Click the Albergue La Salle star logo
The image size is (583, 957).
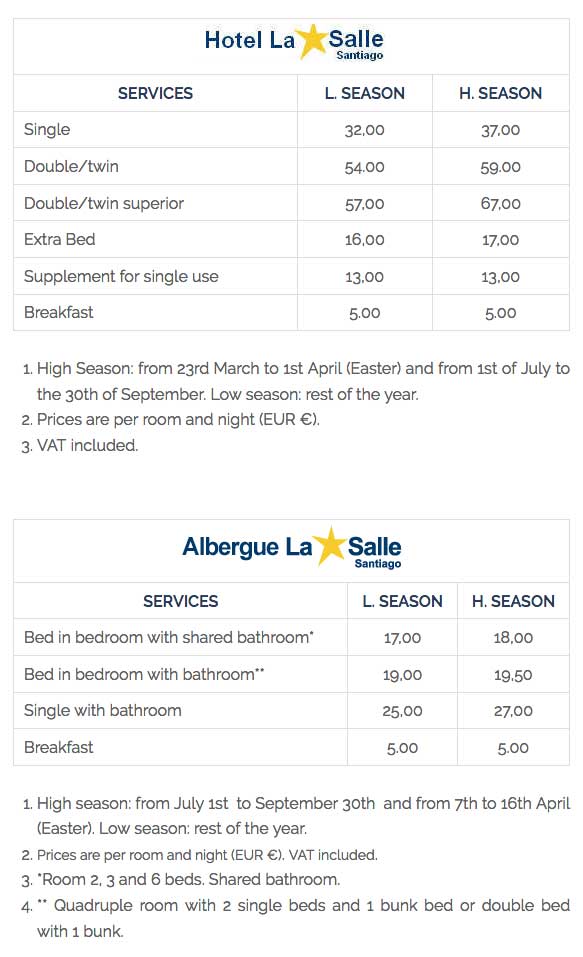pos(292,548)
